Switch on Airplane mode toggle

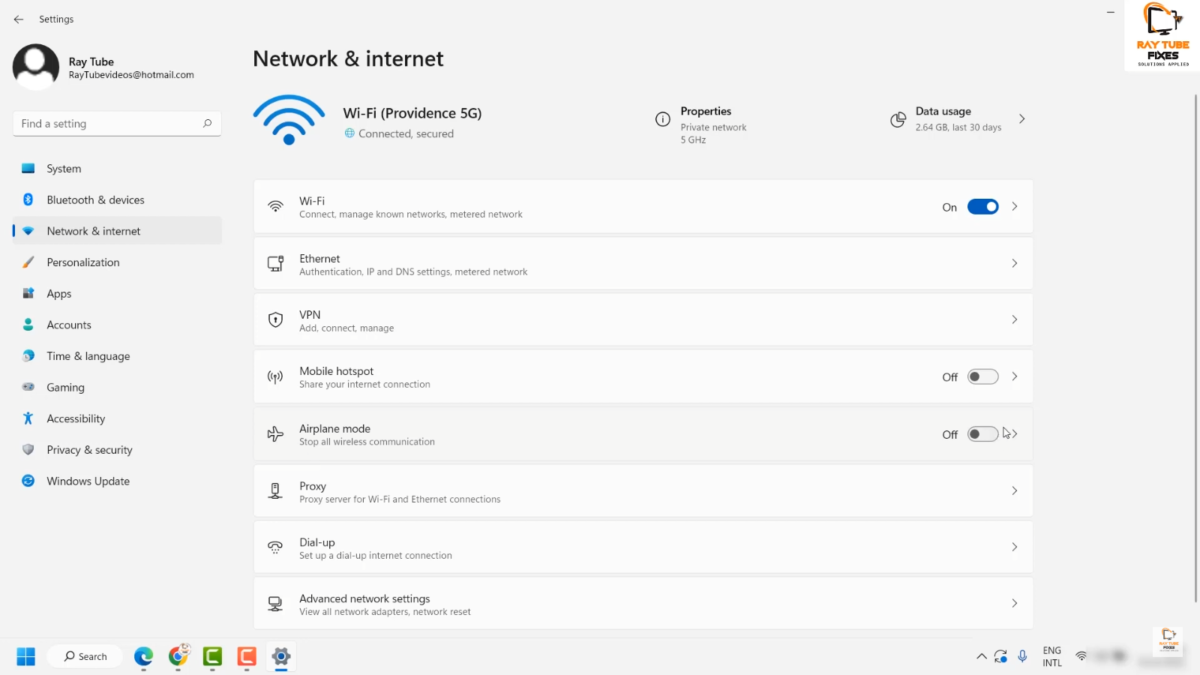(982, 434)
